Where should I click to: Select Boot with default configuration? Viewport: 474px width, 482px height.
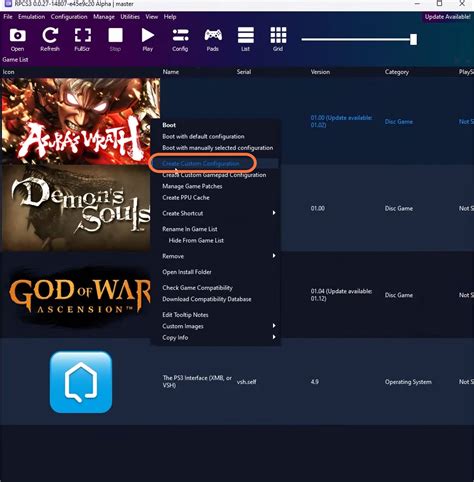[x=203, y=137]
